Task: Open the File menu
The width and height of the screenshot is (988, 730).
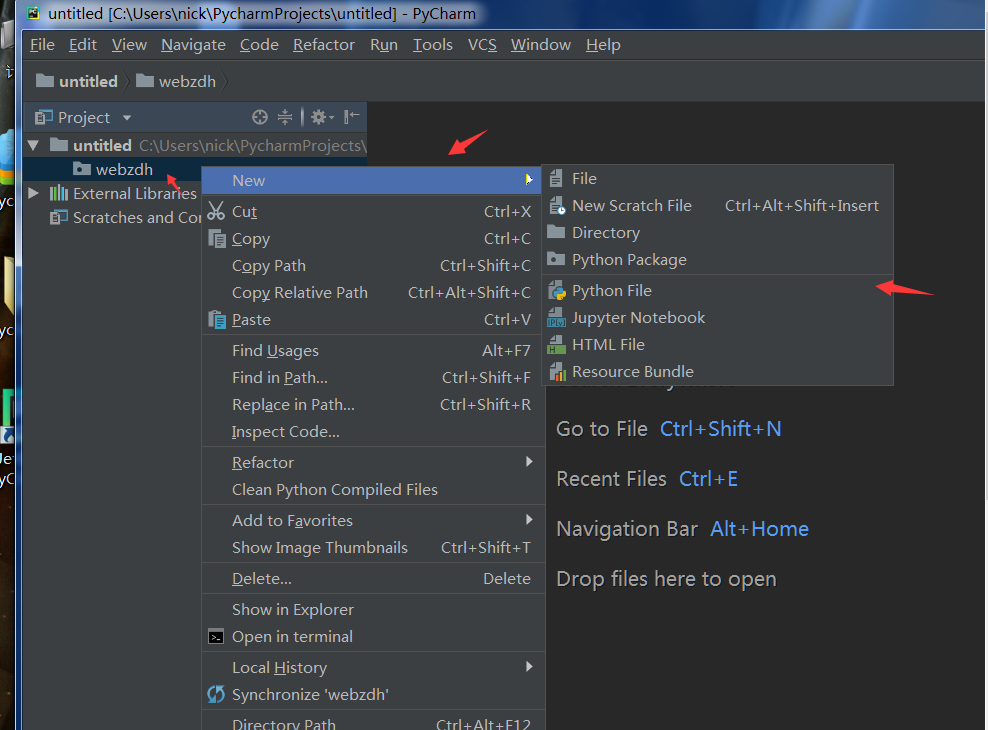Action: click(x=42, y=45)
